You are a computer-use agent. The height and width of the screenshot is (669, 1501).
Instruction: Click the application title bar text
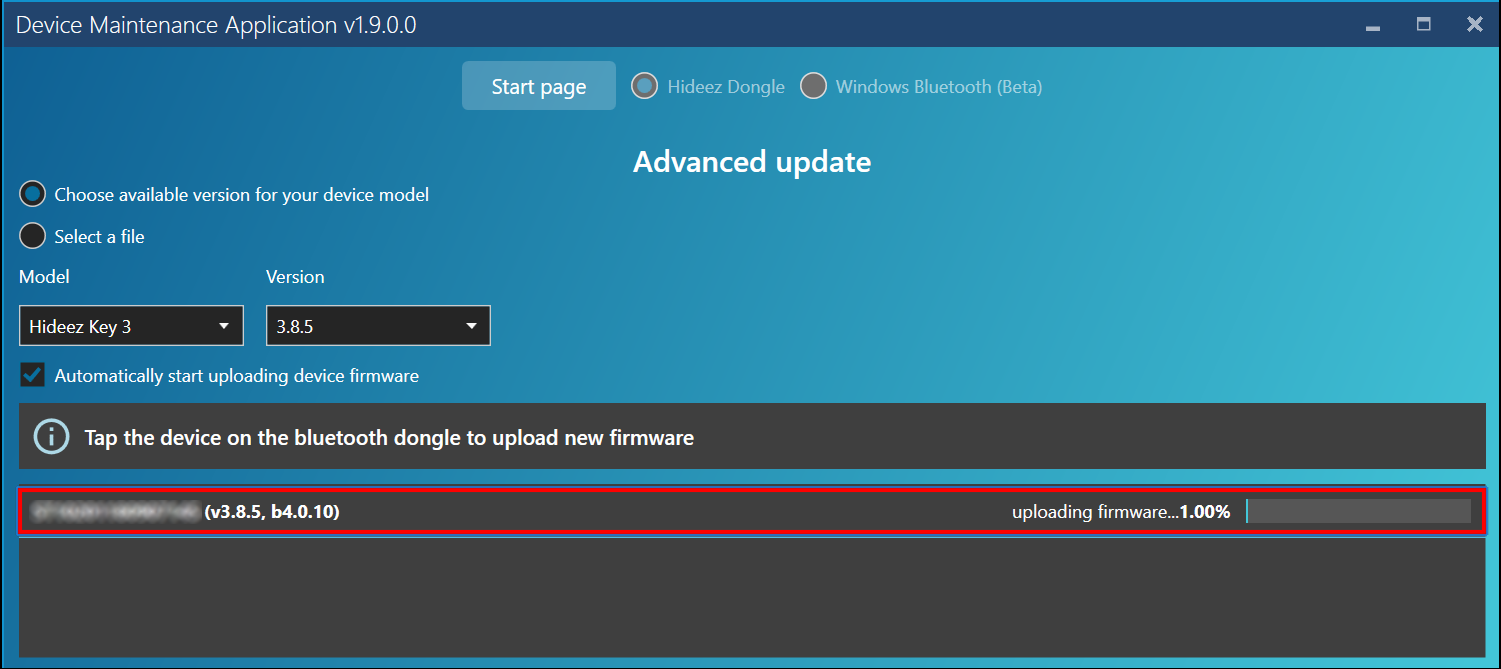216,25
